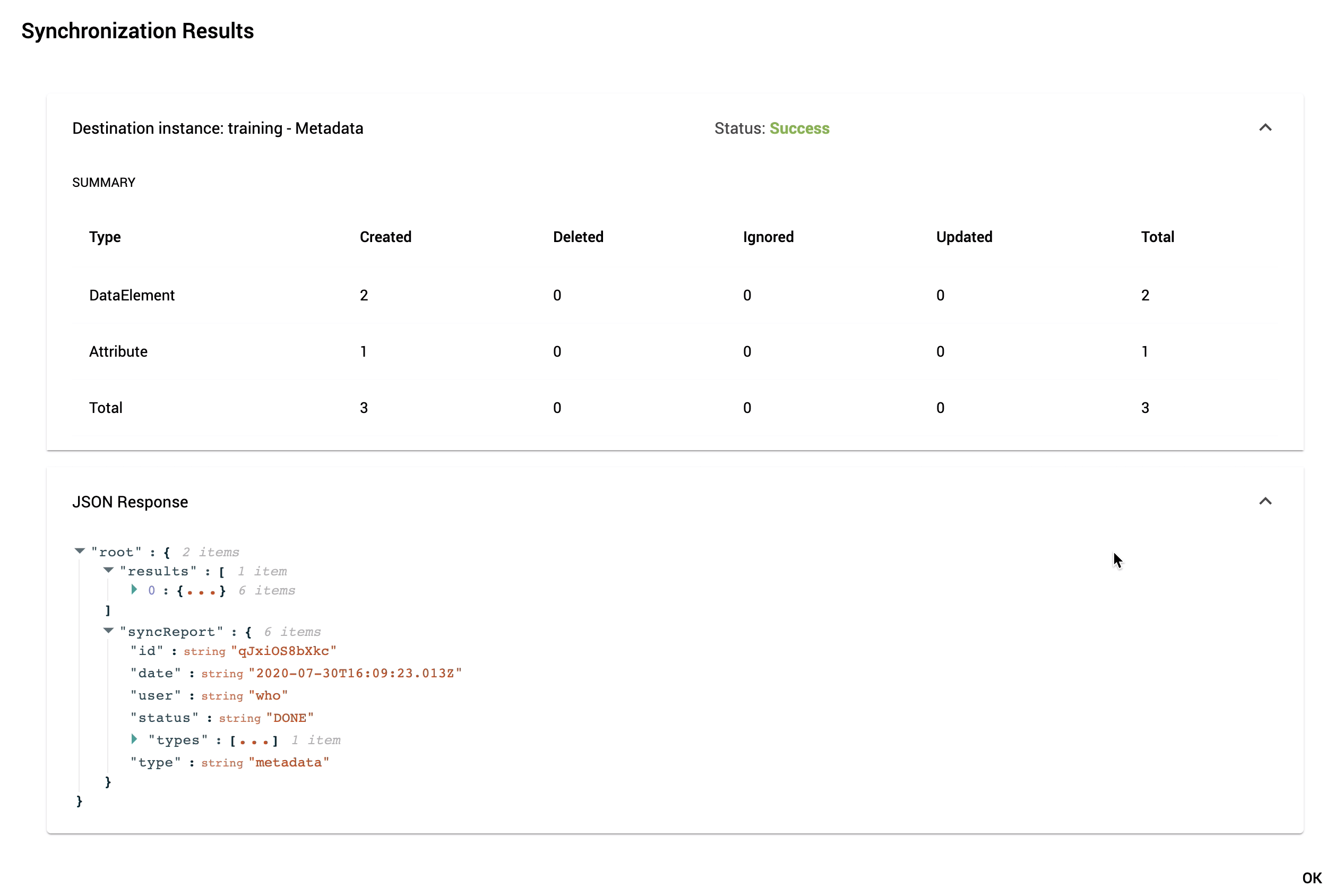Expand results item 0 triangle
This screenshot has width=1343, height=896.
[x=134, y=589]
